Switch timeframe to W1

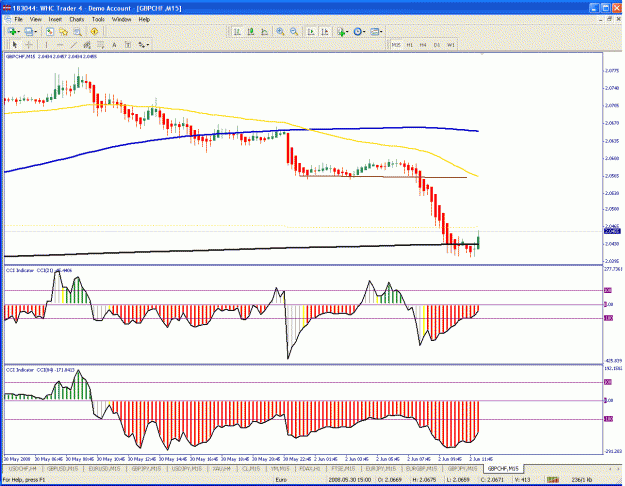(x=450, y=45)
